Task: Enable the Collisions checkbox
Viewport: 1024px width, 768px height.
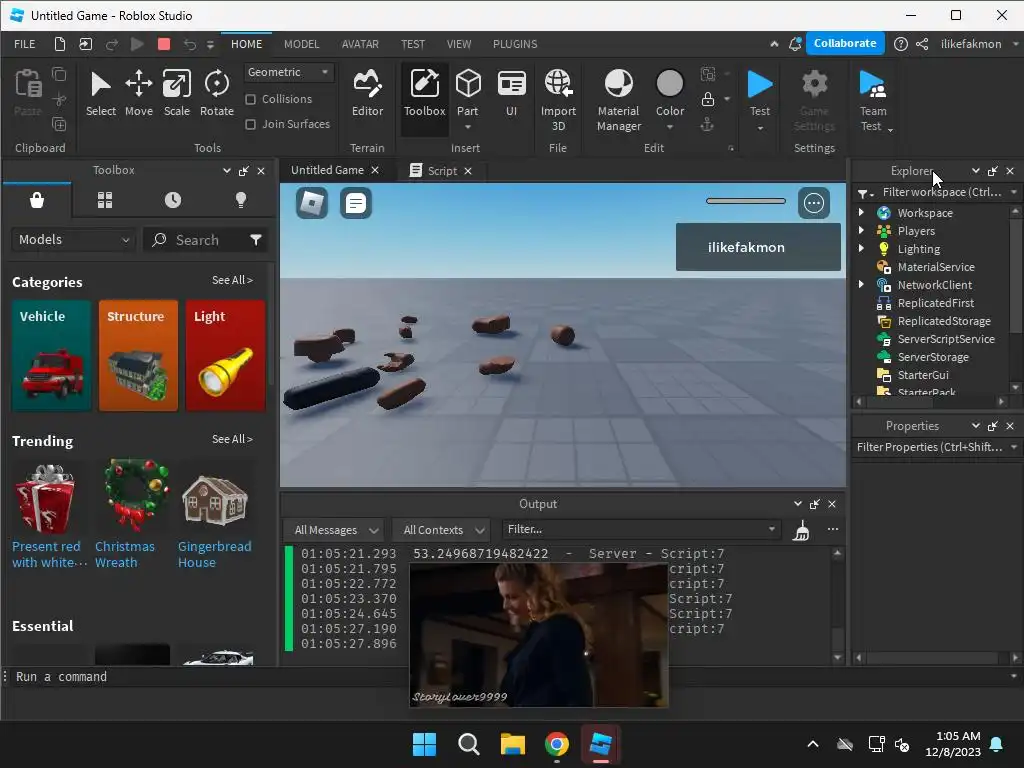Action: pos(251,99)
